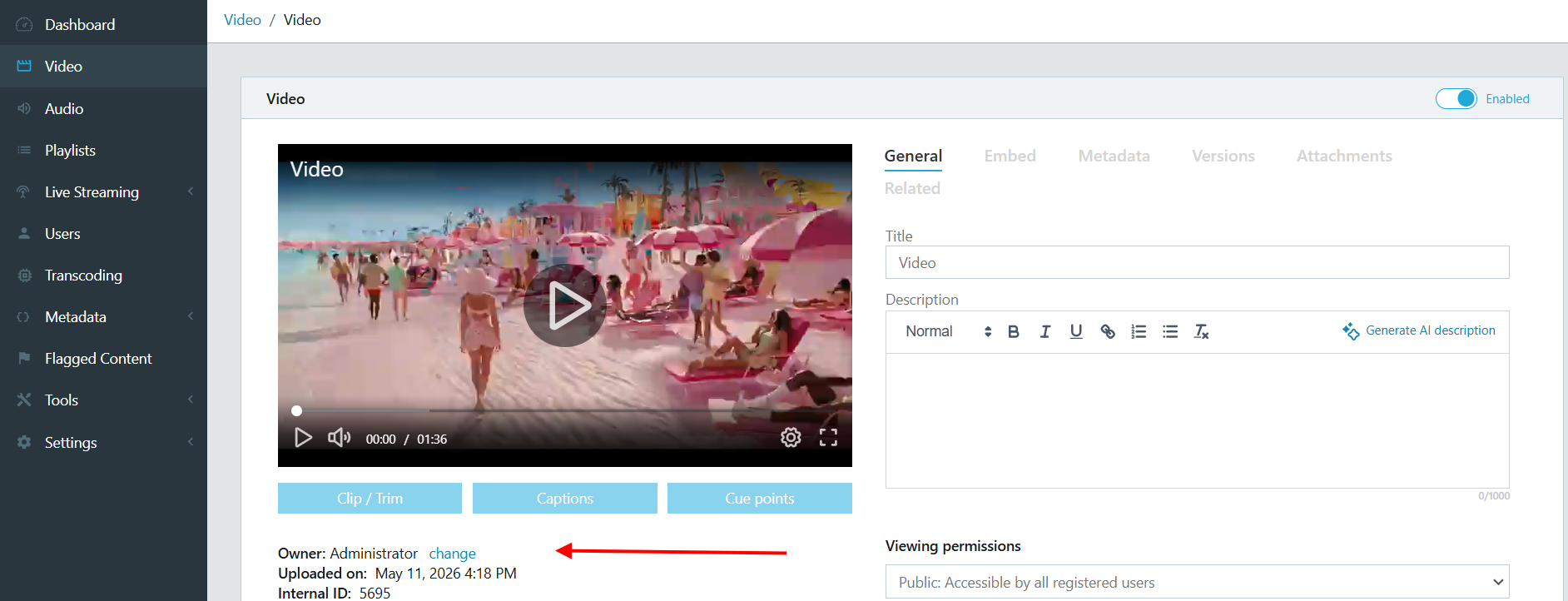Screen dimensions: 1568x601
Task: Toggle bold formatting in description editor
Action: pos(1013,331)
